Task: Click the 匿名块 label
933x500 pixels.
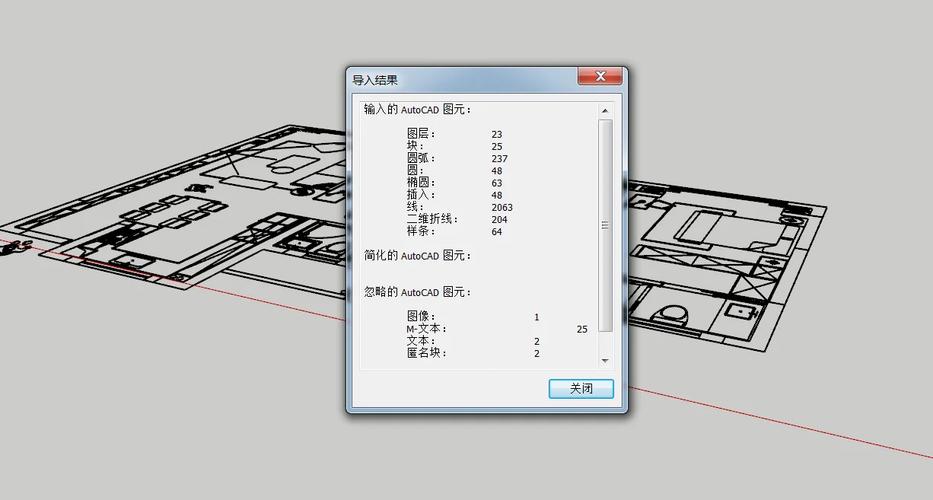Action: click(426, 353)
